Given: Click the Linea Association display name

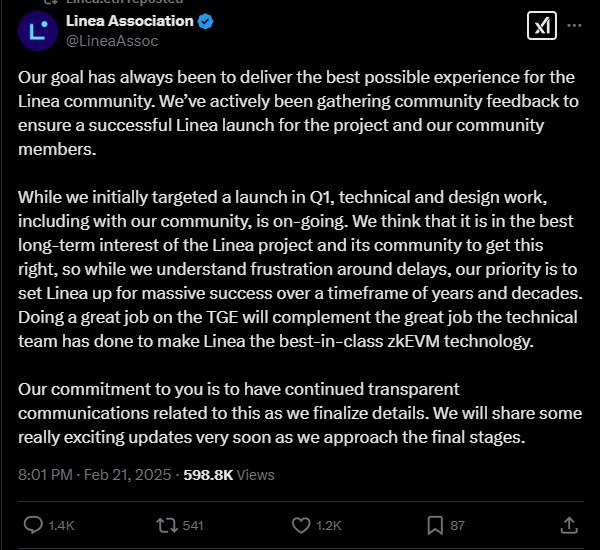Looking at the screenshot, I should point(130,21).
